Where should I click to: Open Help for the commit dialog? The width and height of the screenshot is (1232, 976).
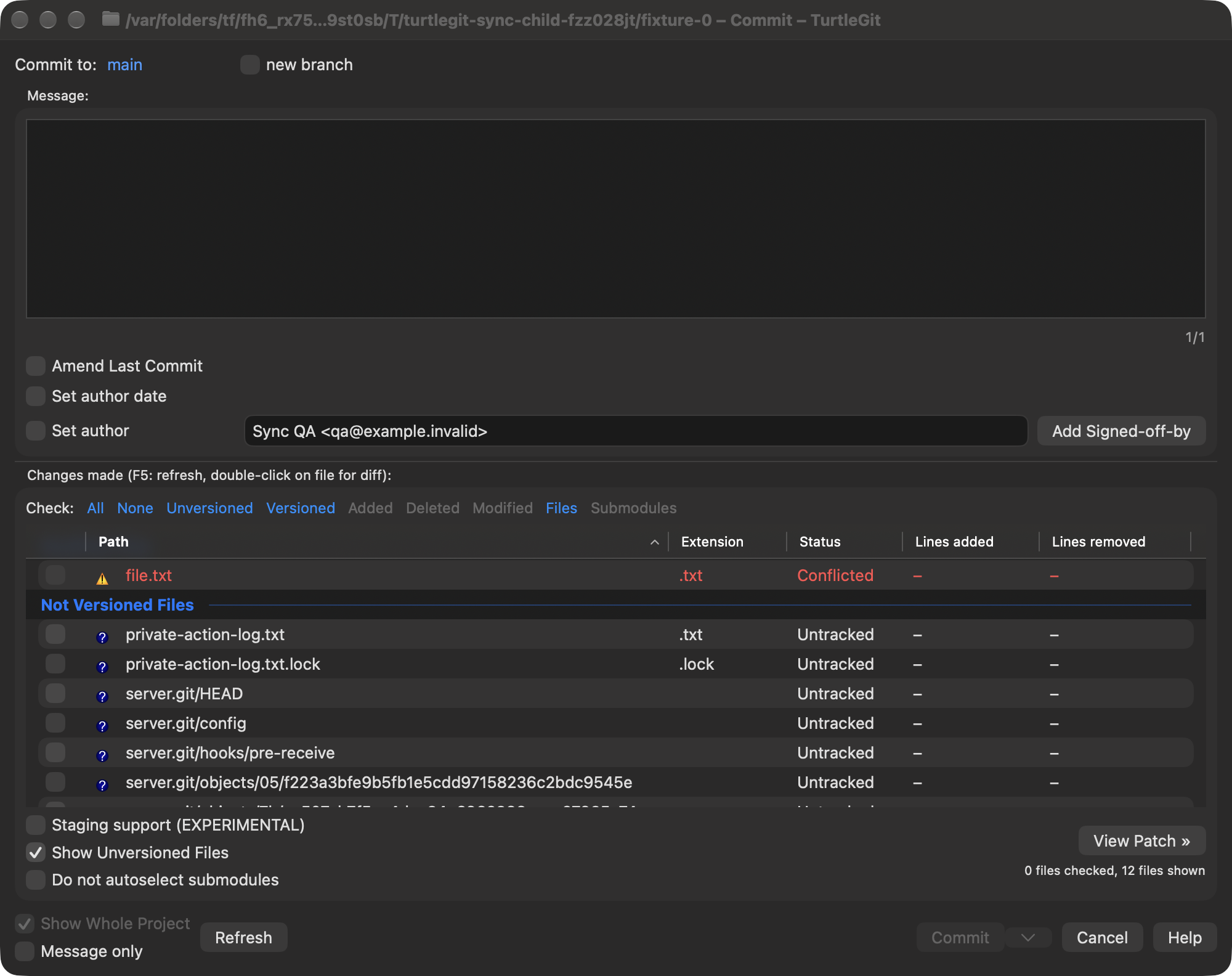(x=1185, y=938)
